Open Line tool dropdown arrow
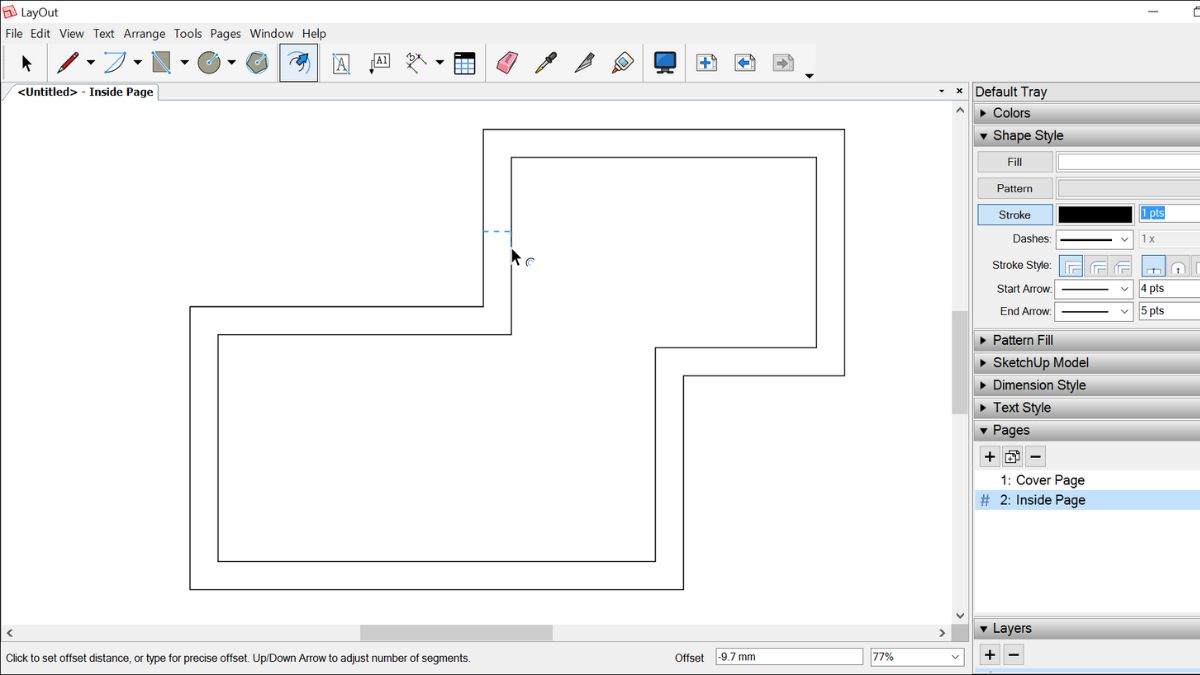The width and height of the screenshot is (1200, 675). (90, 63)
